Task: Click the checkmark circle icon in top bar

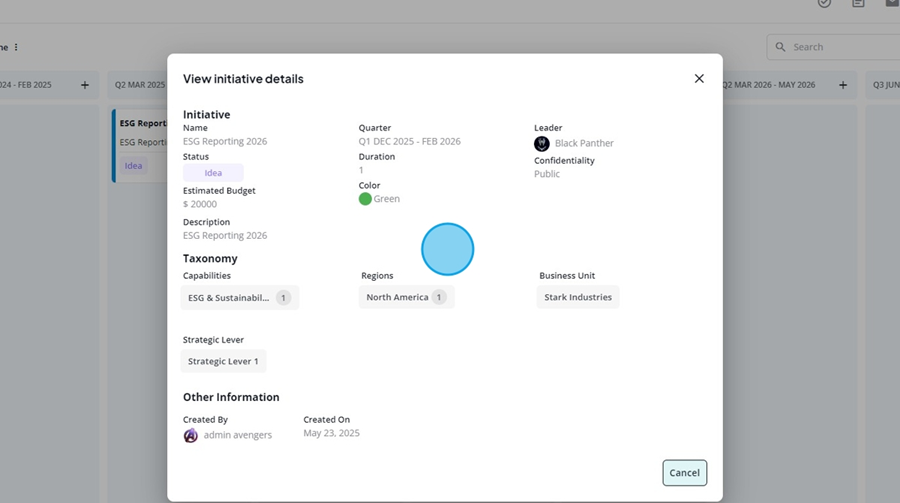Action: point(824,3)
